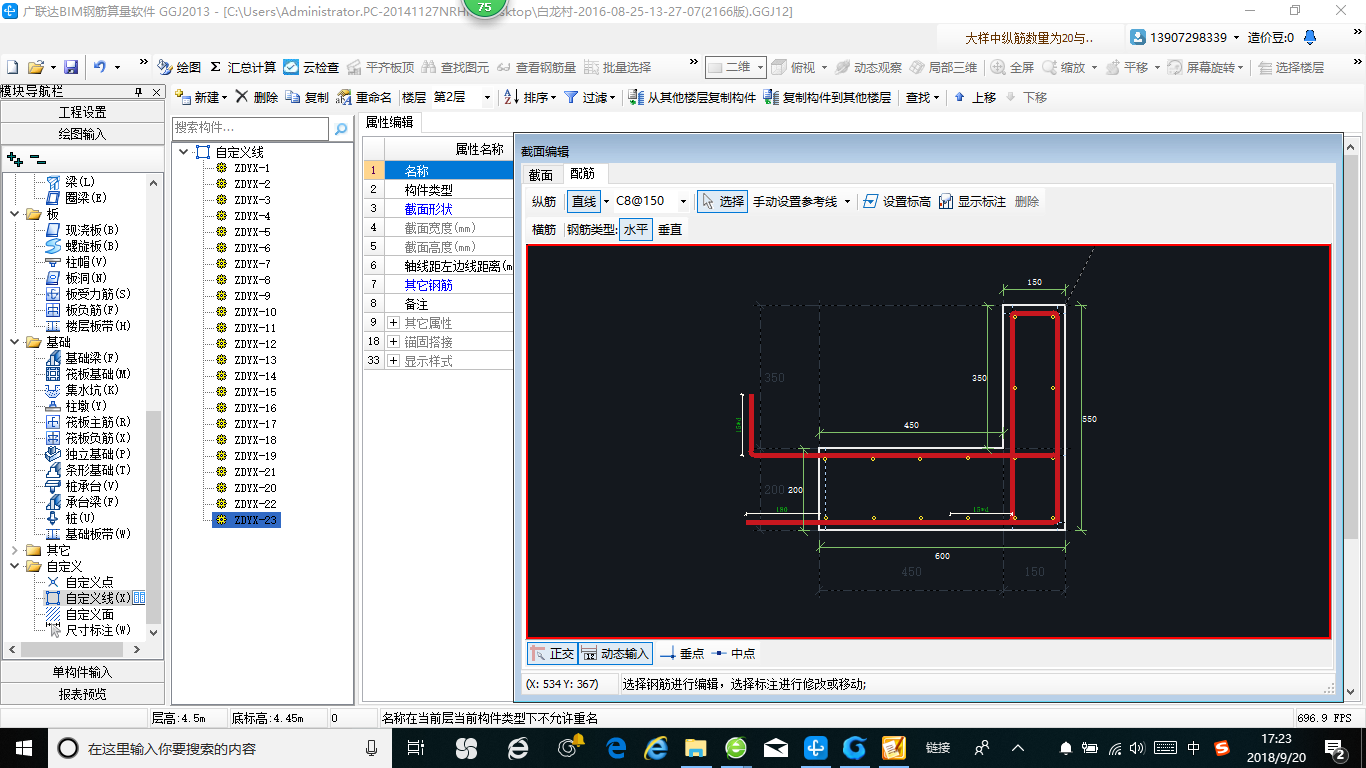Viewport: 1366px width, 768px height.
Task: Open 绘图输入 section
Action: tap(82, 133)
